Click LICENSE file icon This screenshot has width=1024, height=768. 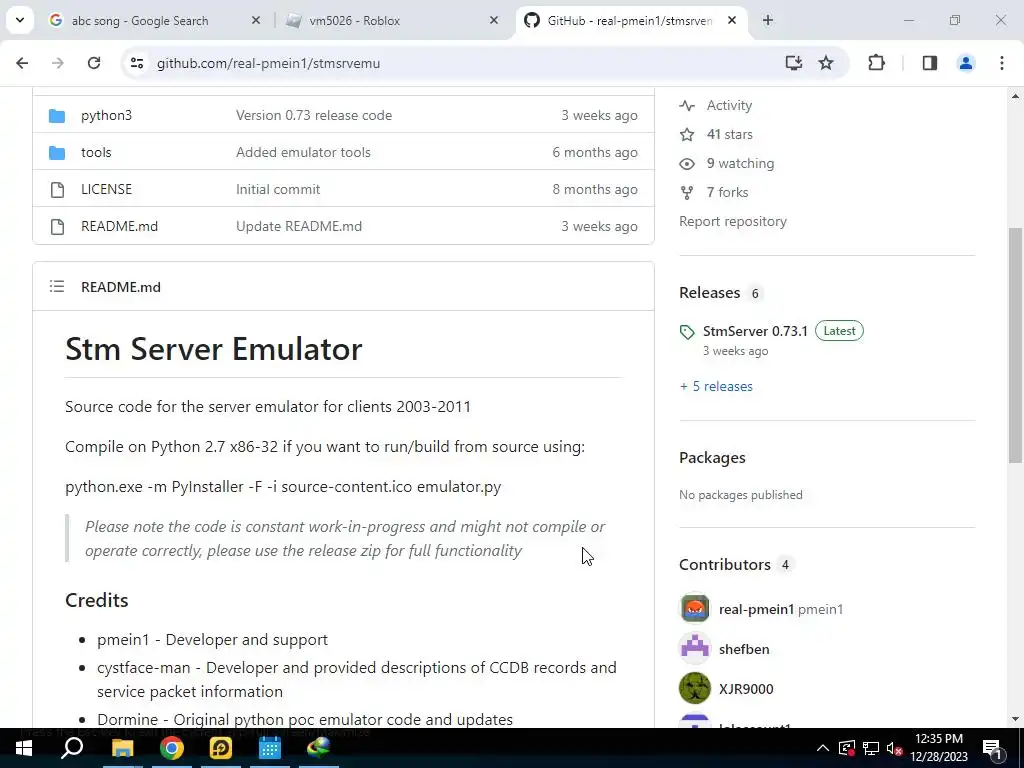tap(57, 189)
